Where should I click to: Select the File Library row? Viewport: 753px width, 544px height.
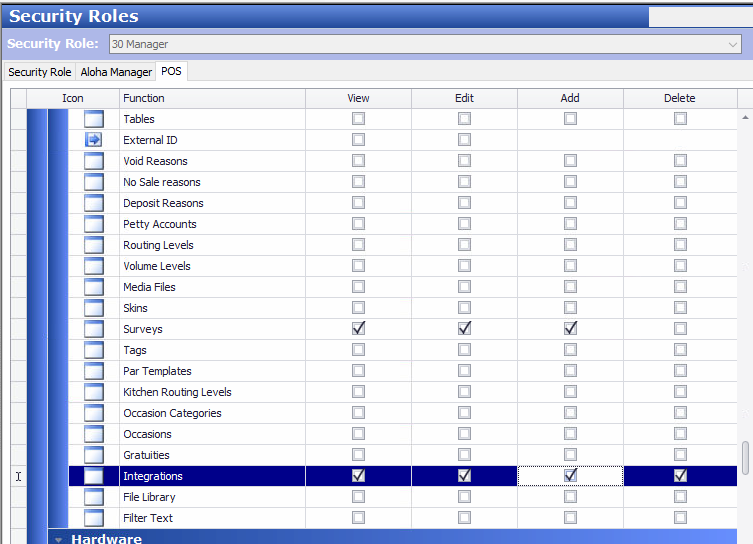[x=149, y=497]
